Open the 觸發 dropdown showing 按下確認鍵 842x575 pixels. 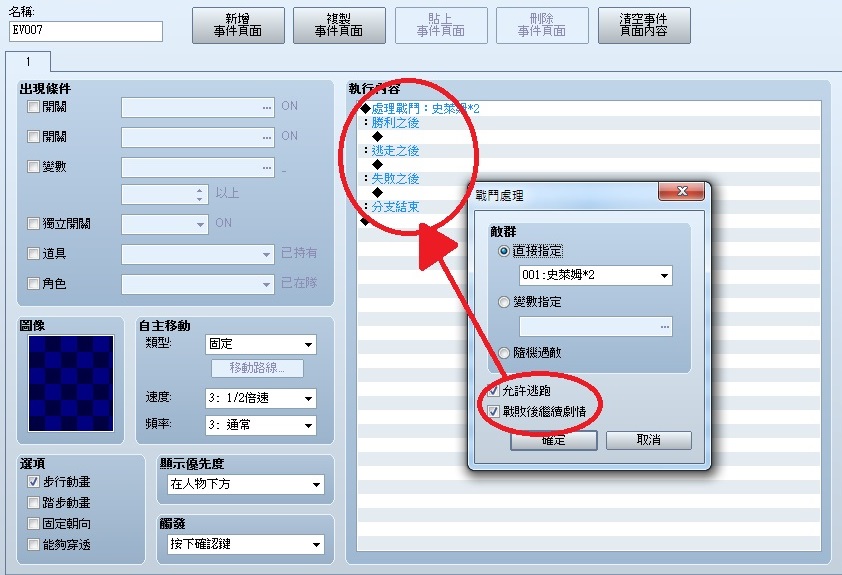248,544
